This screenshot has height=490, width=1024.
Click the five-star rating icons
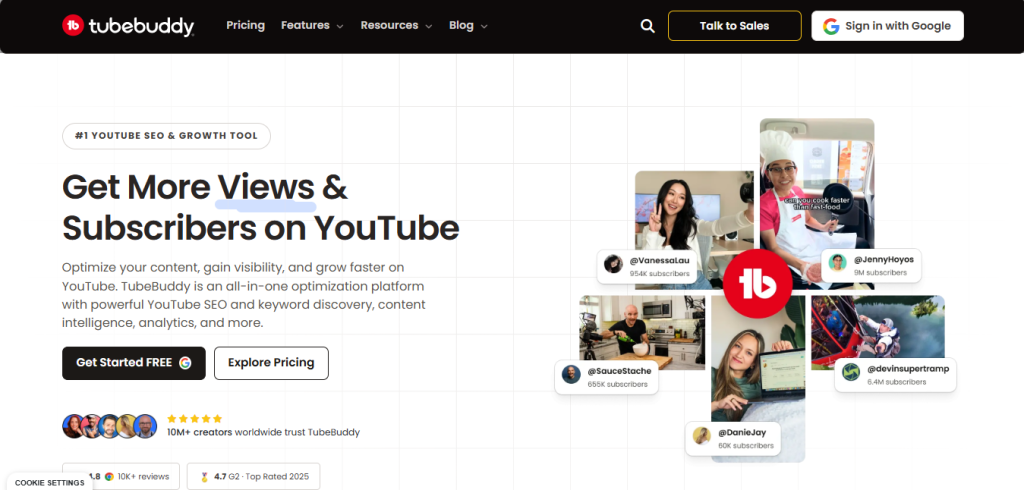pyautogui.click(x=195, y=419)
